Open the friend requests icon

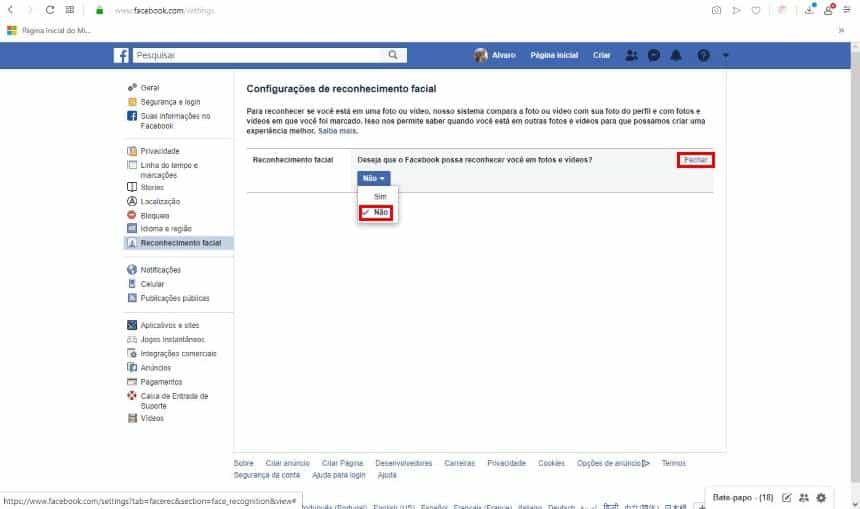pos(632,55)
